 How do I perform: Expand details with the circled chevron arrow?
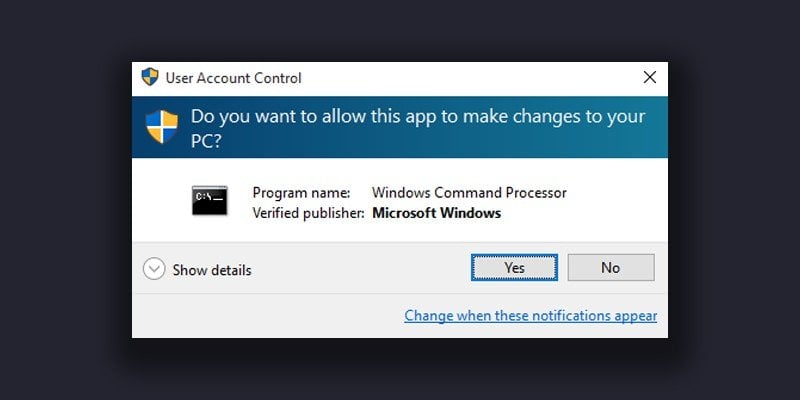point(154,268)
